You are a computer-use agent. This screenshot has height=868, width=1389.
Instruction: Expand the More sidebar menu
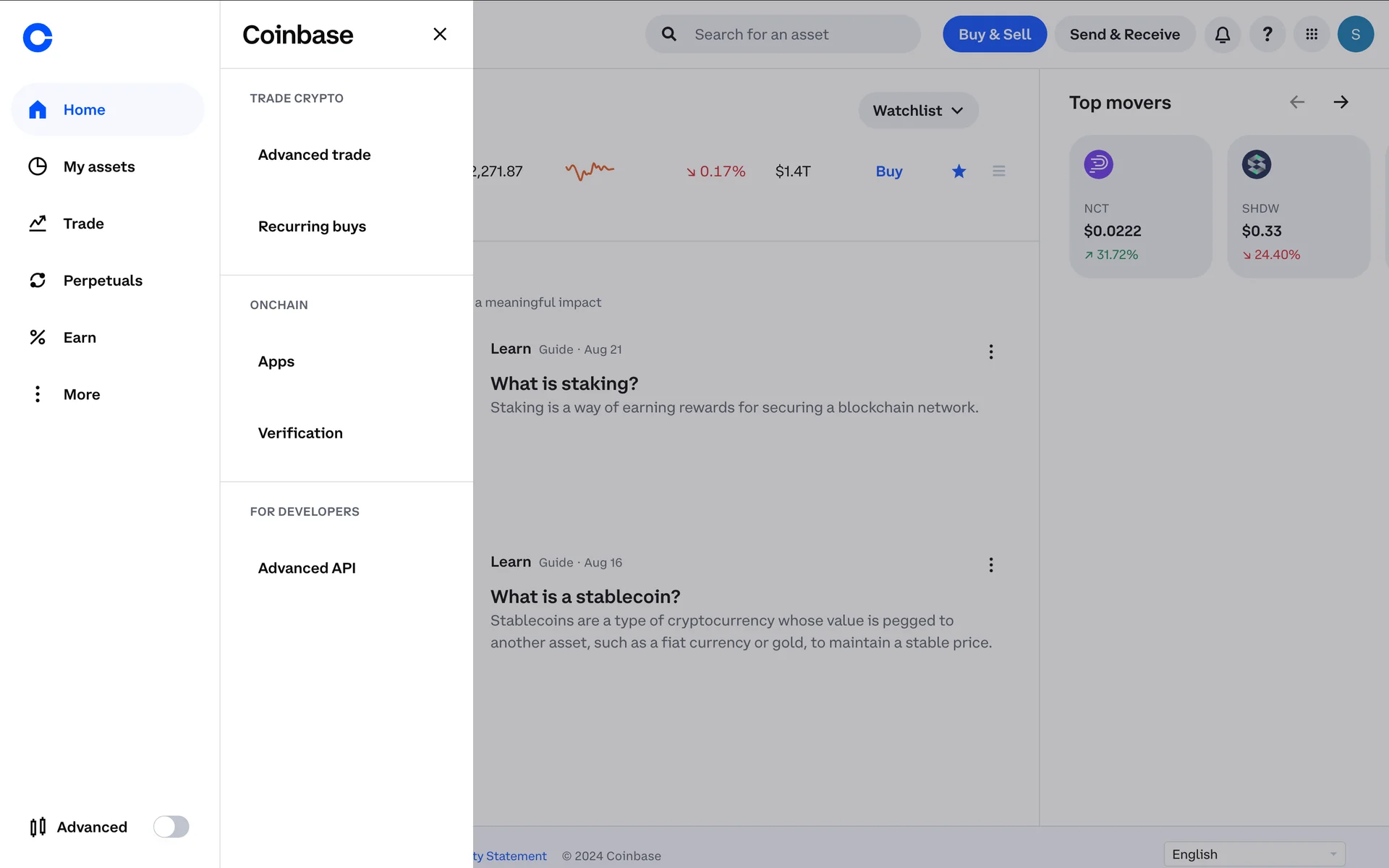81,394
